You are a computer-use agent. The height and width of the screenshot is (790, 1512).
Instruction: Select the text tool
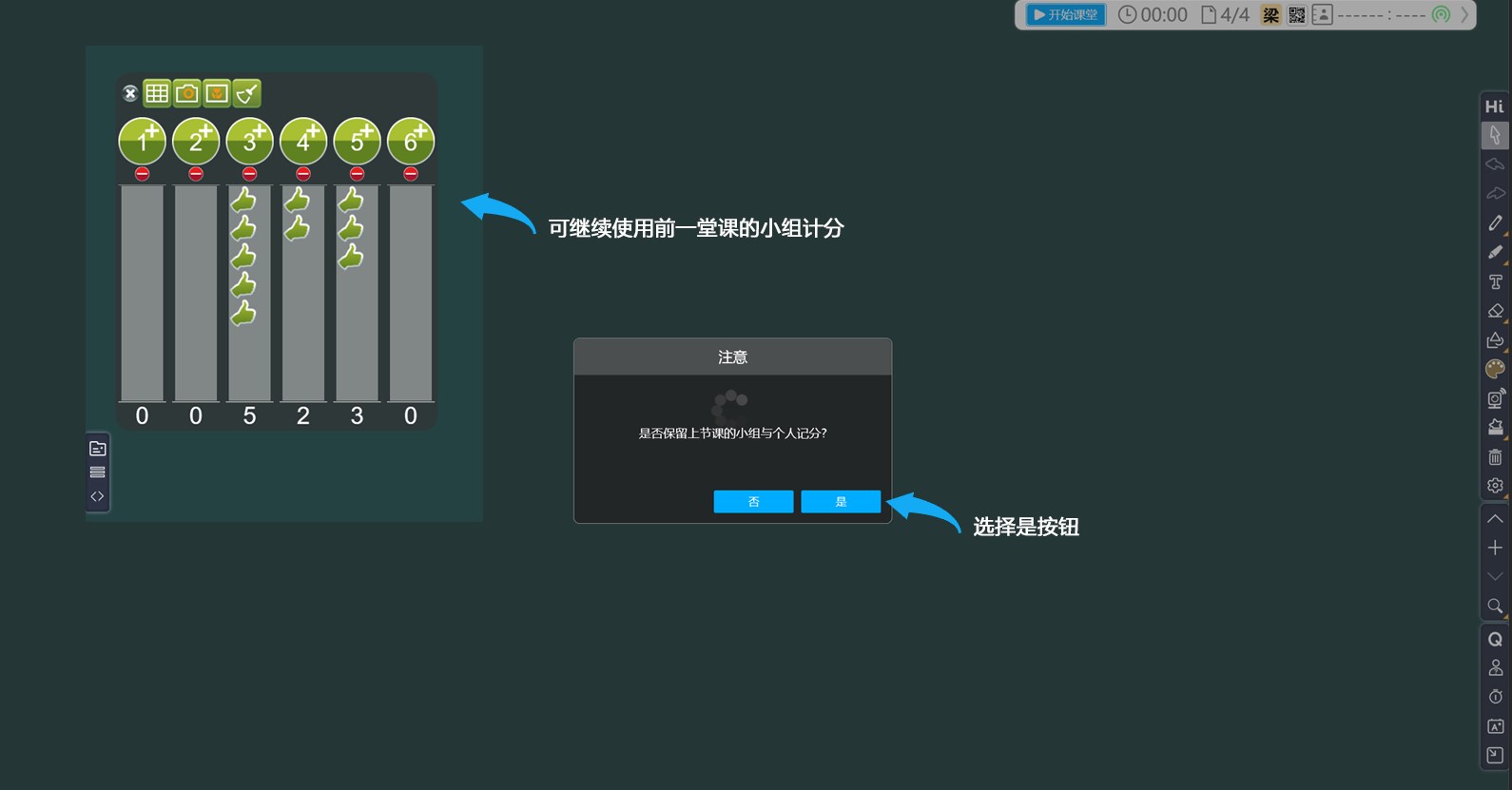(1495, 281)
